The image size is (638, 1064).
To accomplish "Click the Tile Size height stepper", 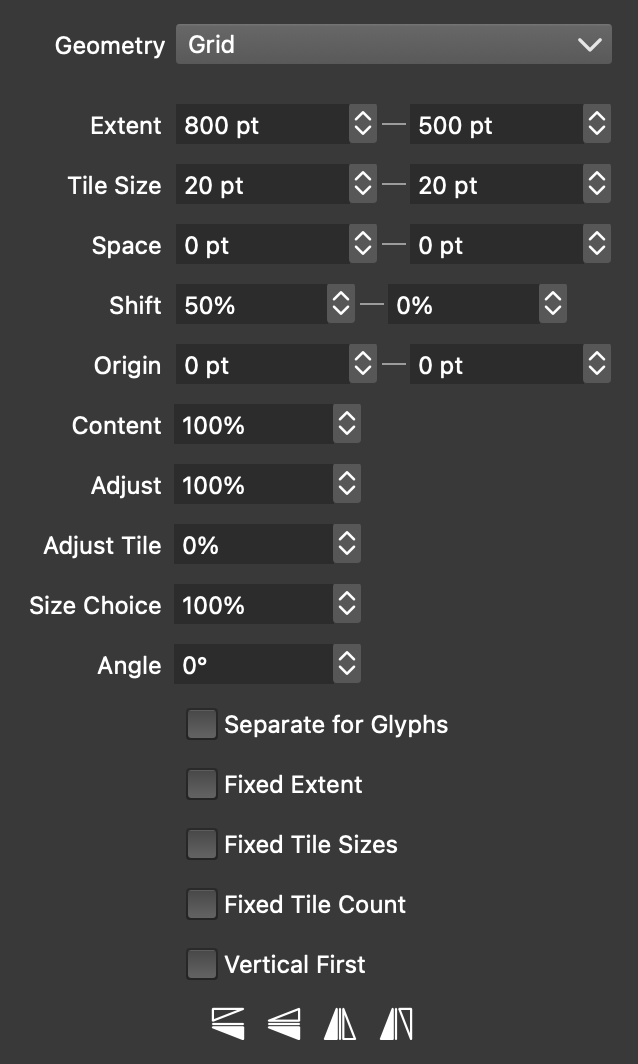I will pos(596,185).
